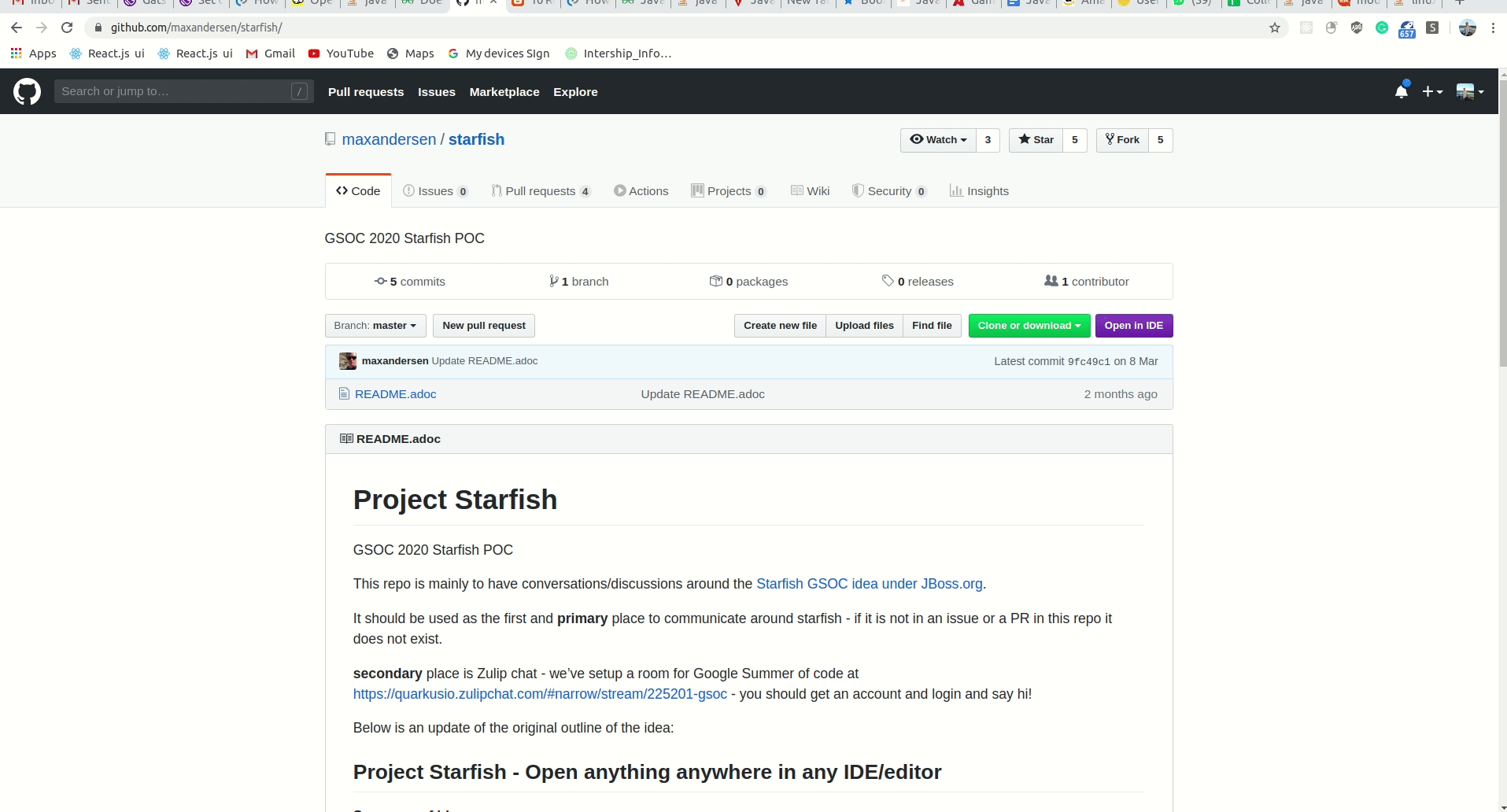
Task: Close the active GitHub browser tab
Action: click(x=493, y=2)
